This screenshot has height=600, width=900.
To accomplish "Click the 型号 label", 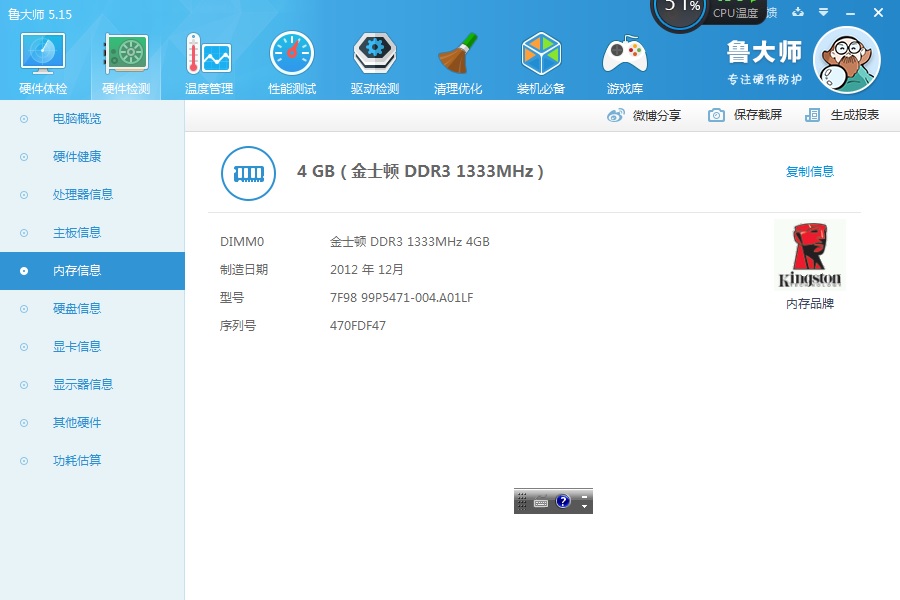I will point(232,297).
